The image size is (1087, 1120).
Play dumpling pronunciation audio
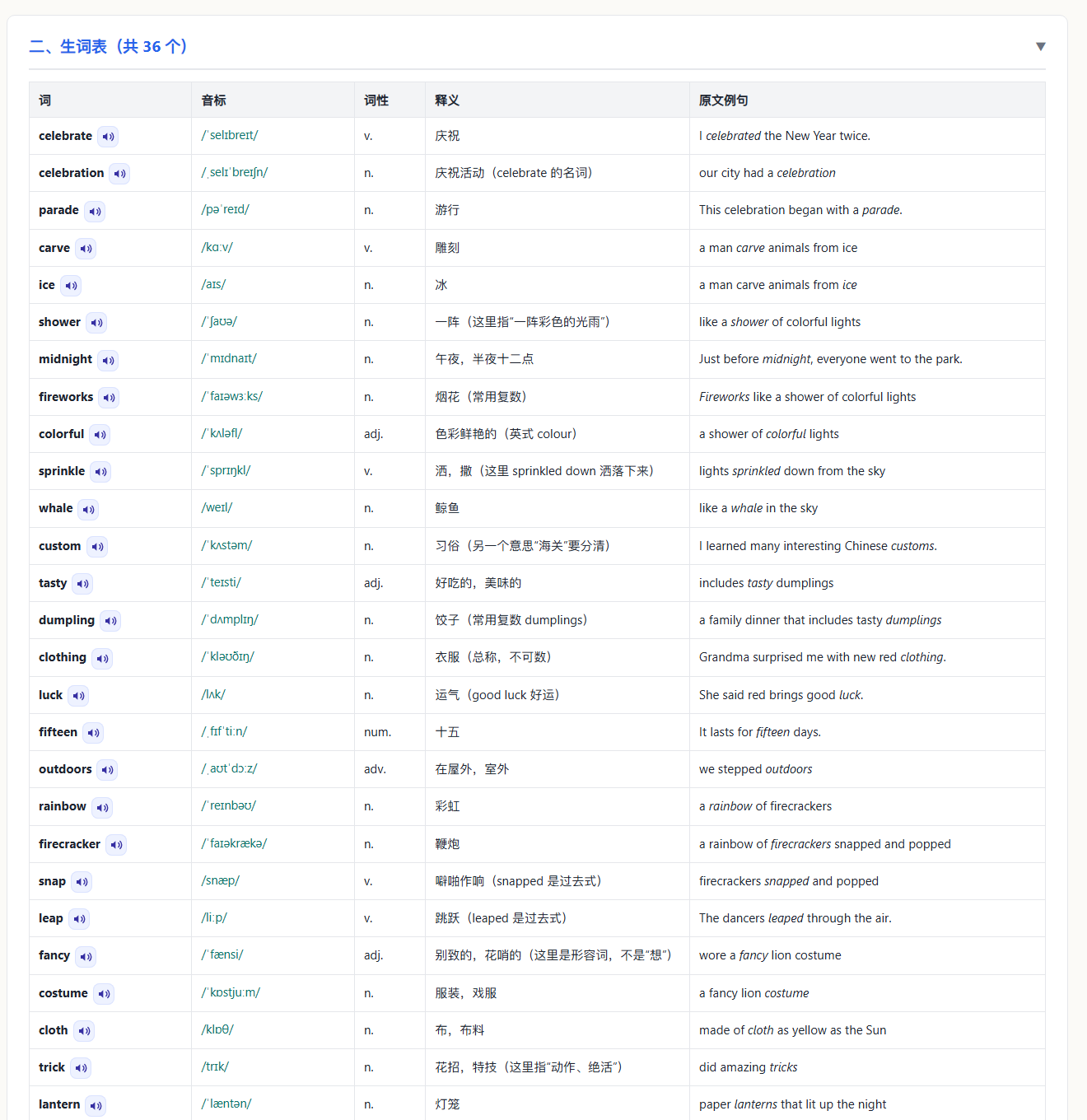pyautogui.click(x=110, y=621)
